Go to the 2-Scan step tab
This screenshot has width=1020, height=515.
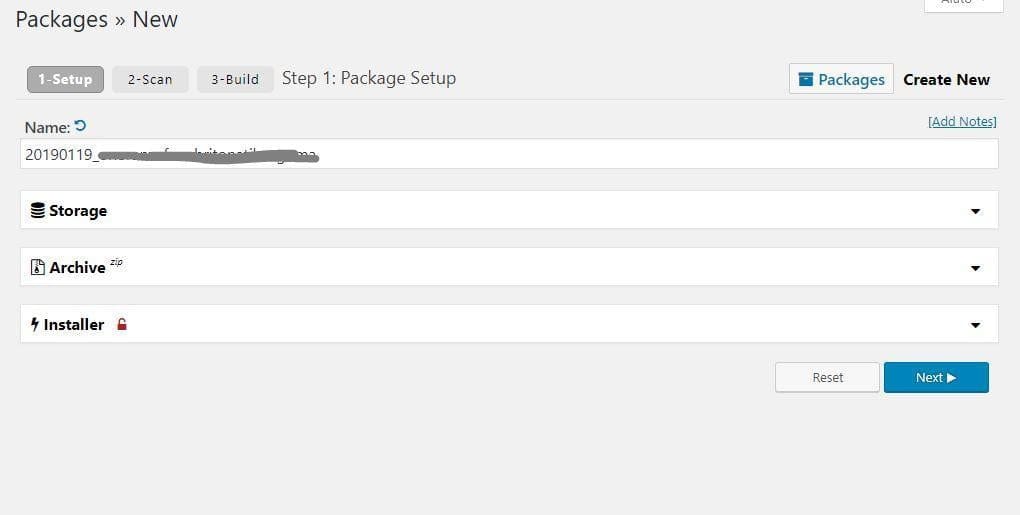(x=150, y=79)
